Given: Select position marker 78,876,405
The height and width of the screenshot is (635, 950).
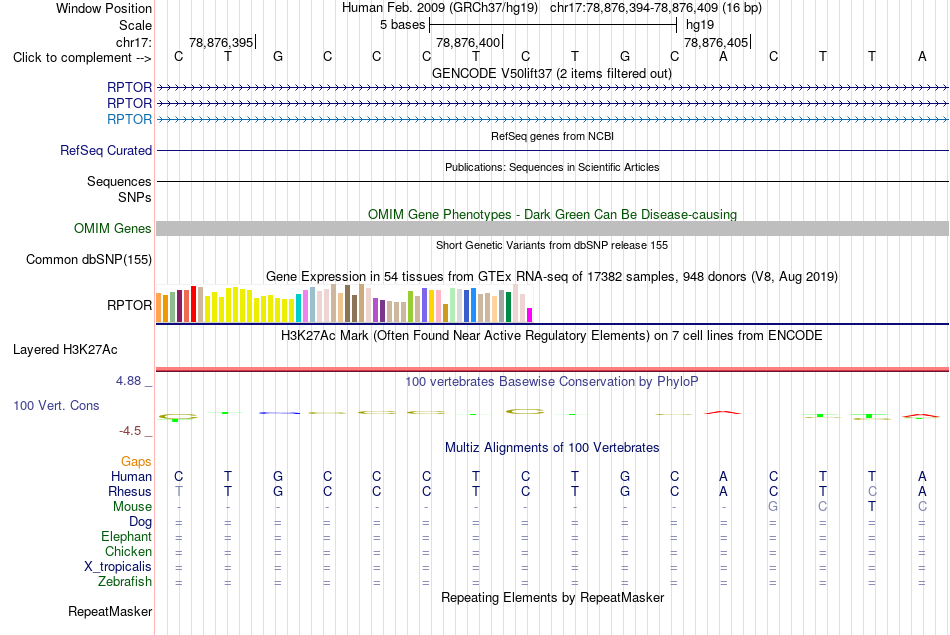Looking at the screenshot, I should pos(716,42).
